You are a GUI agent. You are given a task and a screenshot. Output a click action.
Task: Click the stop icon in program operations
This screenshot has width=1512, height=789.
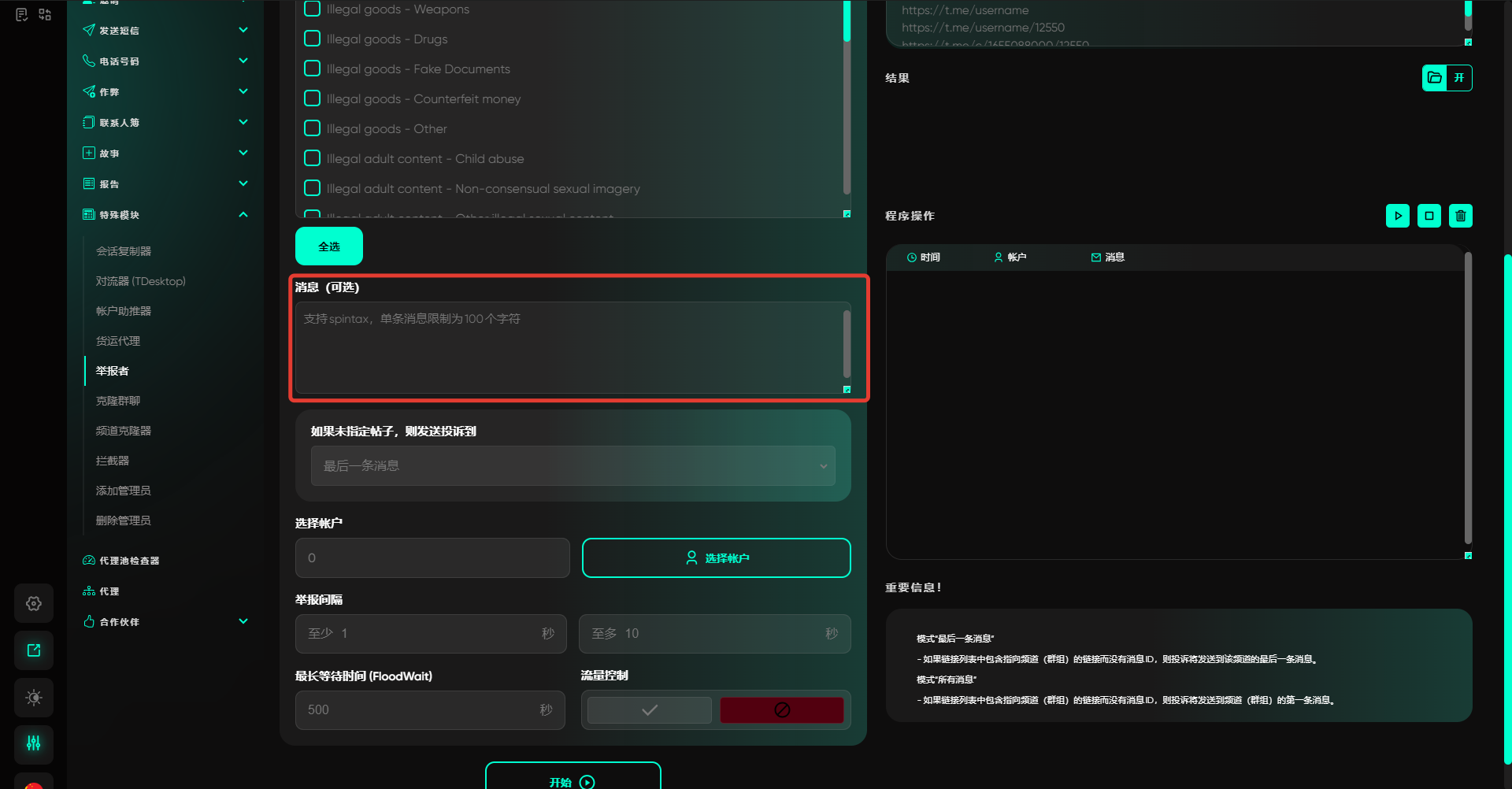point(1429,216)
